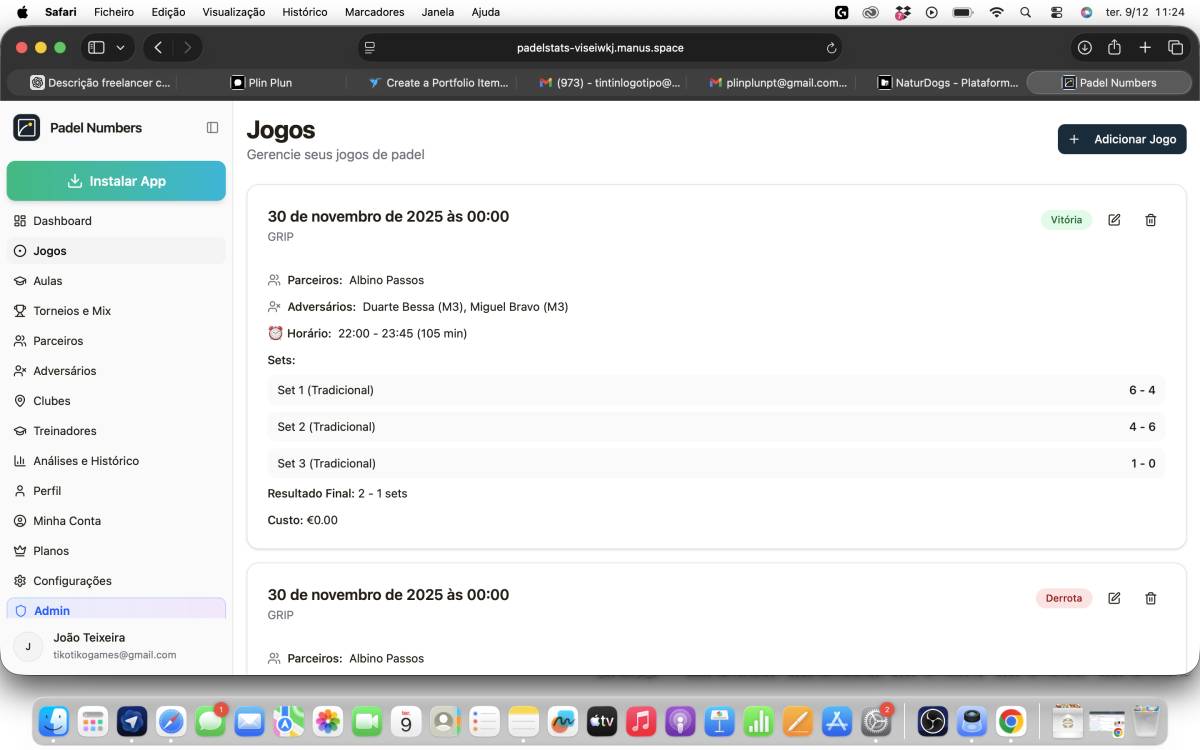Reload the padelstats page

831,48
